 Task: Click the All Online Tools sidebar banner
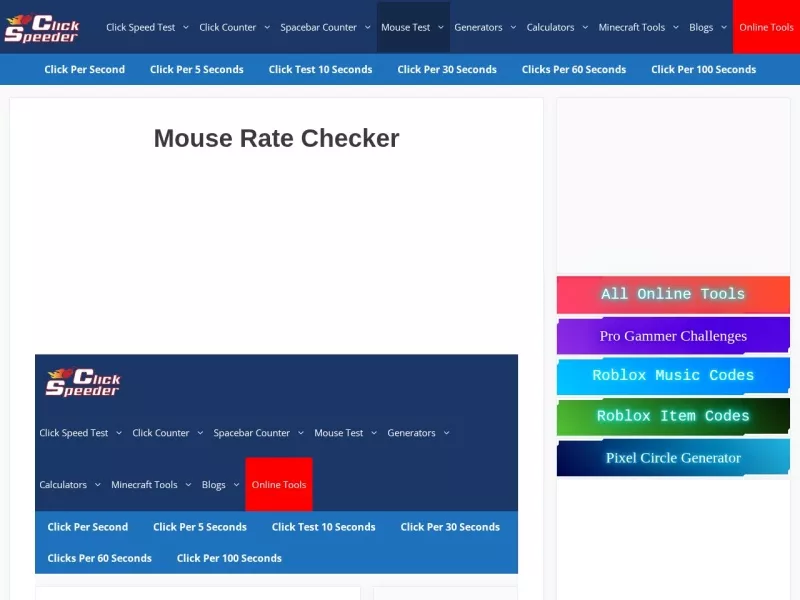click(673, 294)
